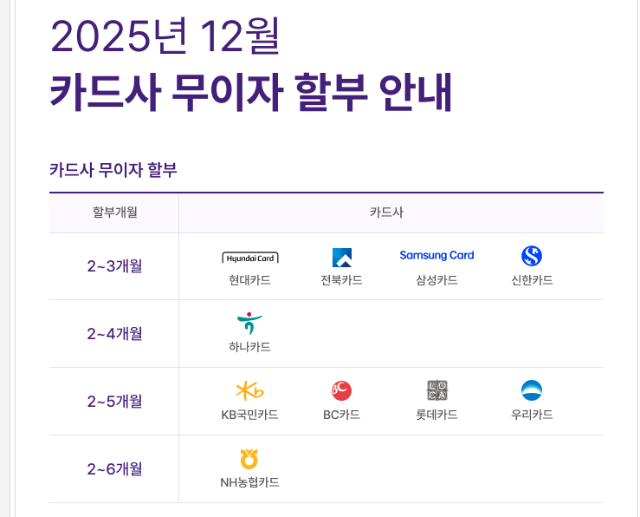Click the 카드사 무이자 할부 section heading
The image size is (640, 517).
point(113,170)
